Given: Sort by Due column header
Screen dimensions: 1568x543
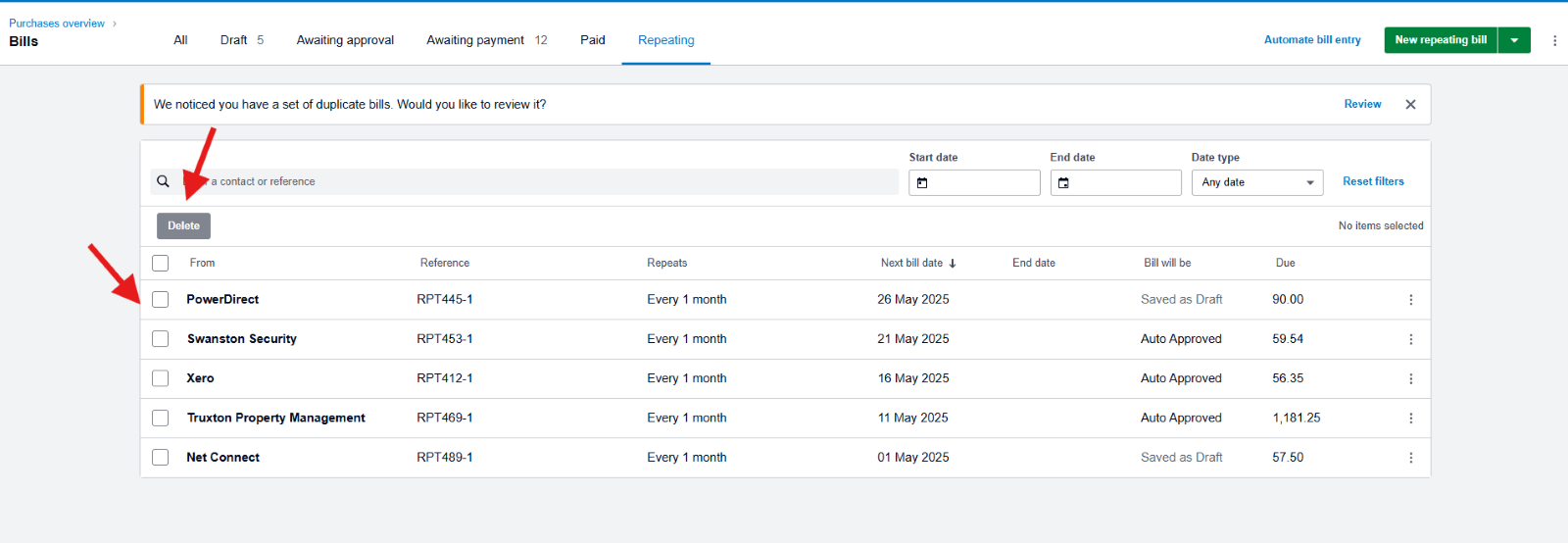Looking at the screenshot, I should coord(1286,263).
